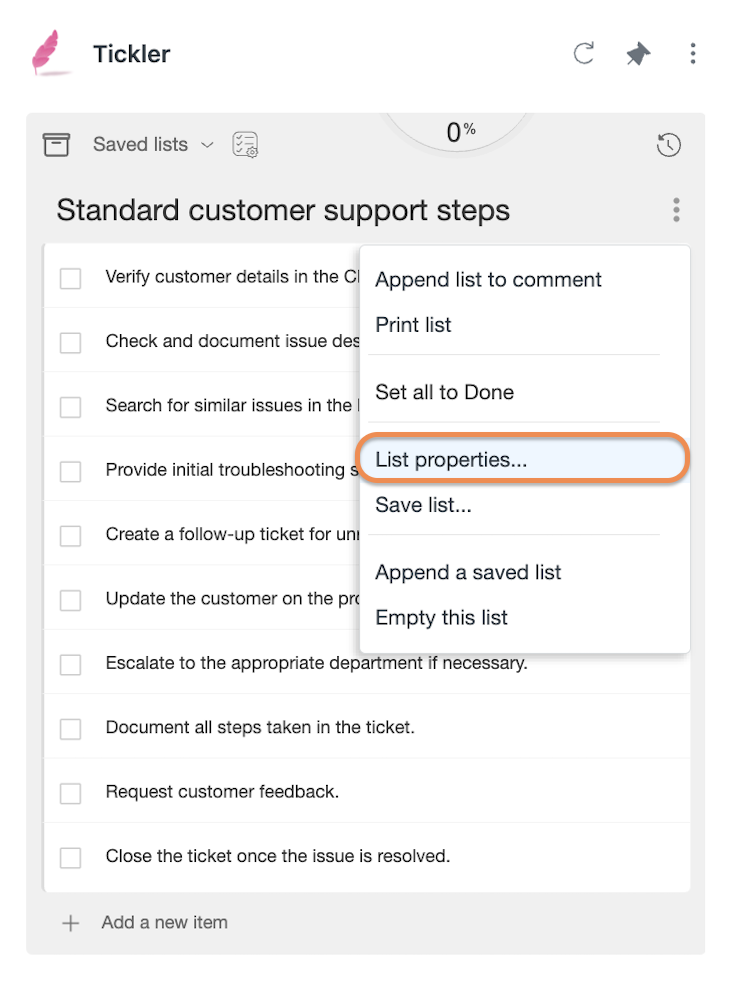Click 'Empty this list' menu item
The height and width of the screenshot is (1006, 732).
pyautogui.click(x=441, y=617)
